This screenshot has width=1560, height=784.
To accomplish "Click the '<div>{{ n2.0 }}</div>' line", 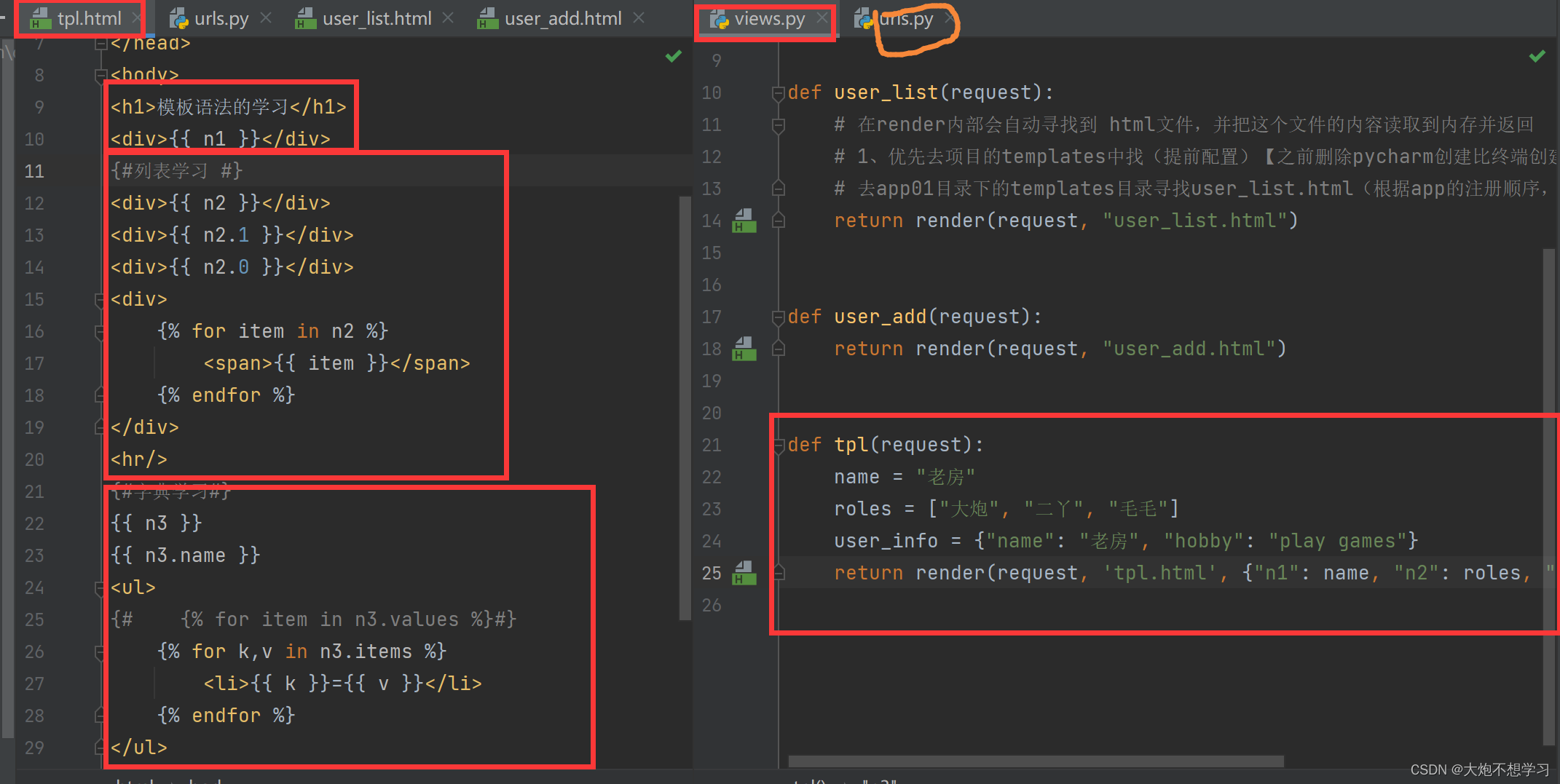I will pos(232,267).
